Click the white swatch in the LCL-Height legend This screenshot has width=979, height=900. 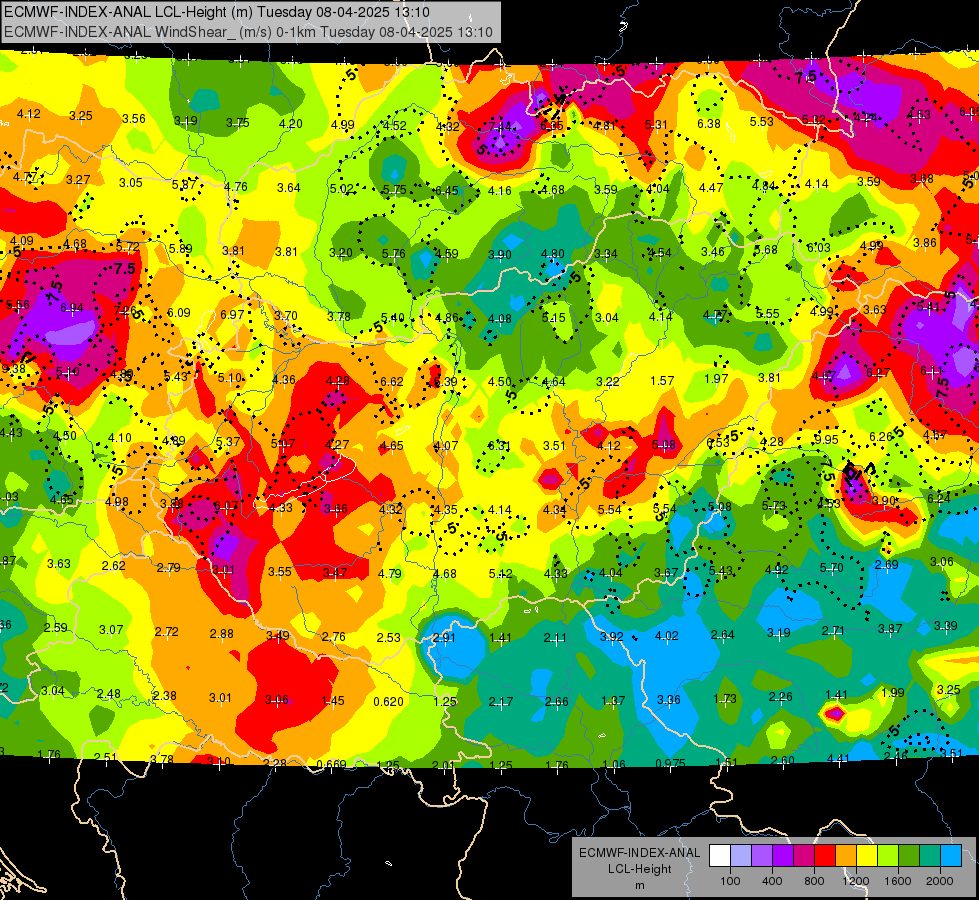point(720,856)
